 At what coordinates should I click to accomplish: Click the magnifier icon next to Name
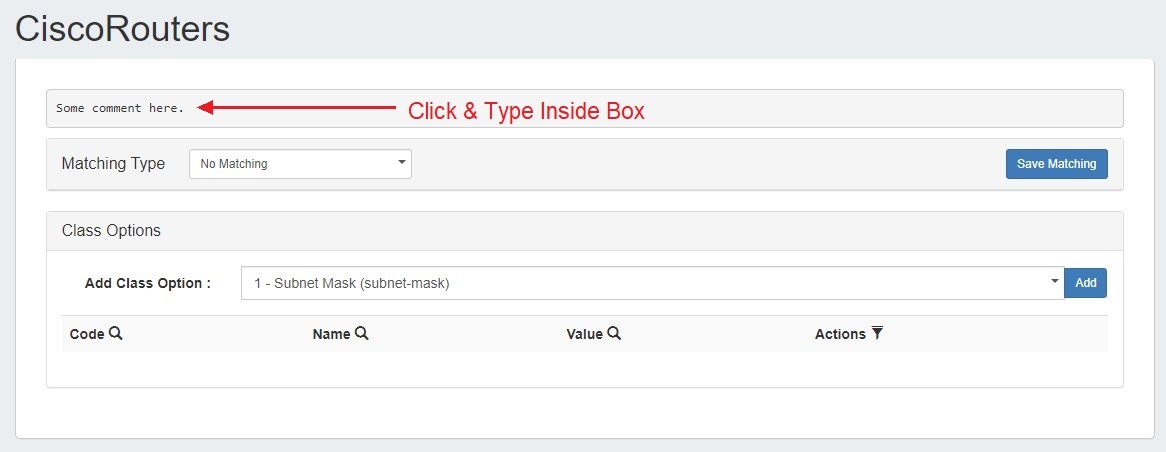click(x=361, y=334)
